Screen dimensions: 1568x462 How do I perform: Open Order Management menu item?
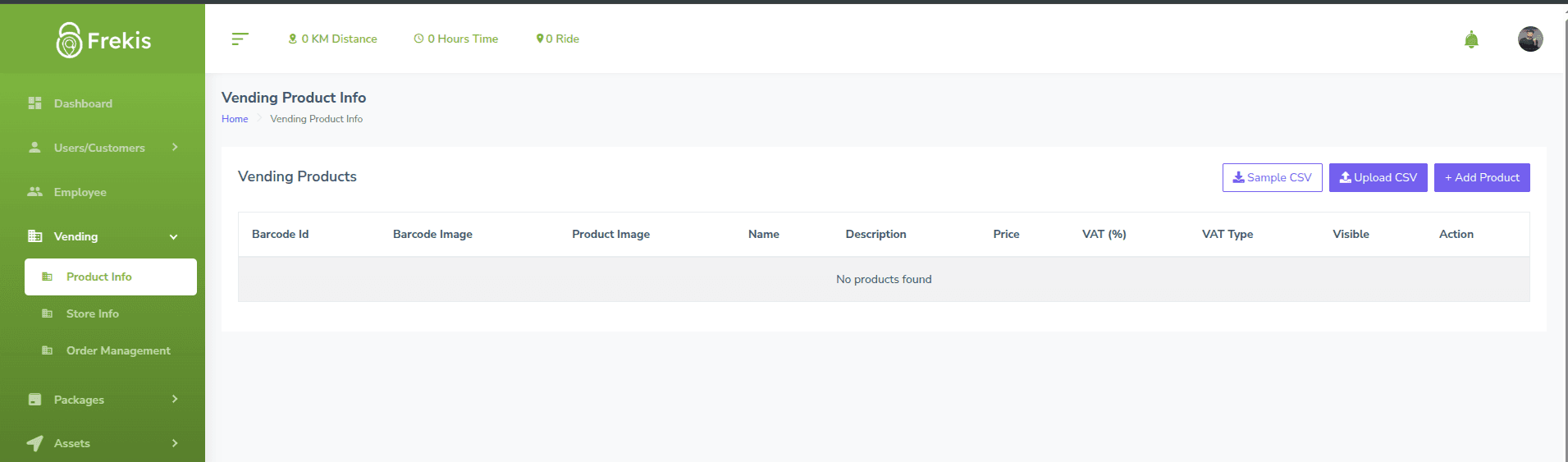click(118, 350)
